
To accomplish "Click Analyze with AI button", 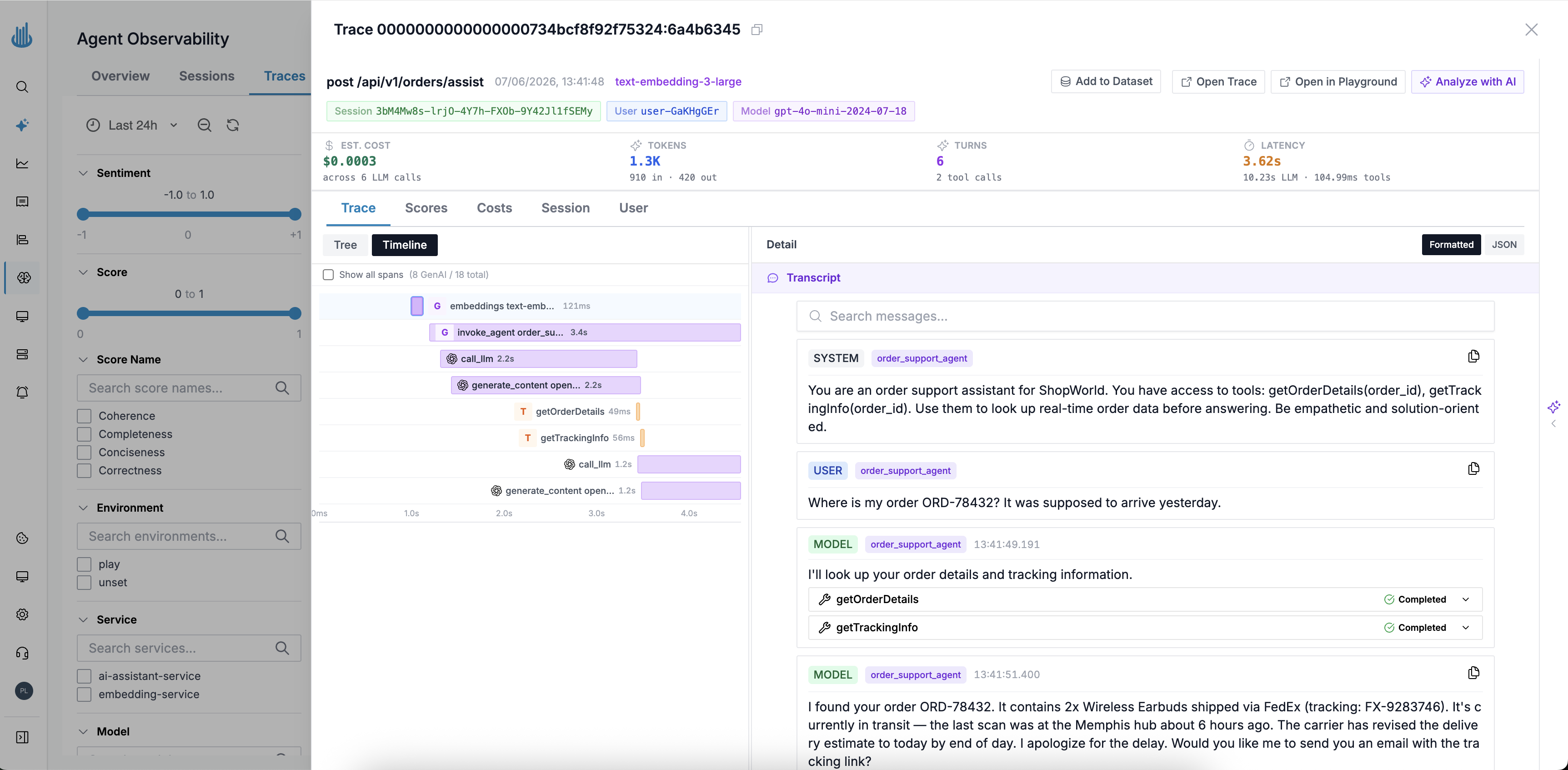I will point(1468,81).
